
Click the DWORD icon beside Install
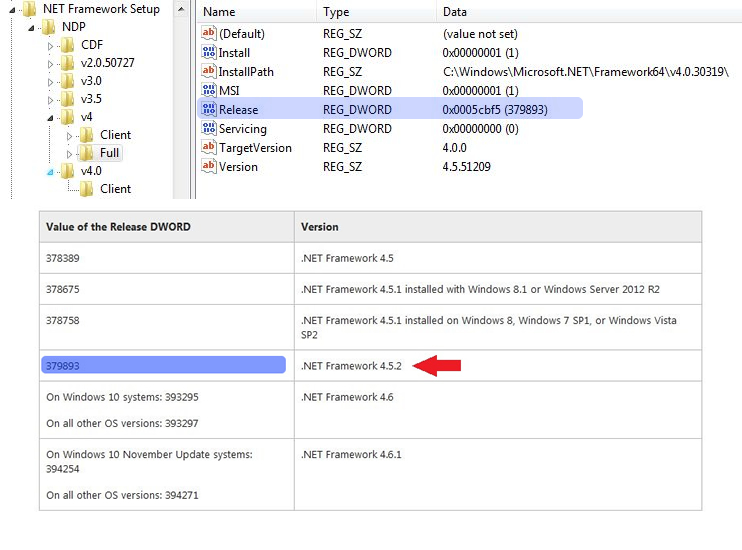(x=209, y=52)
